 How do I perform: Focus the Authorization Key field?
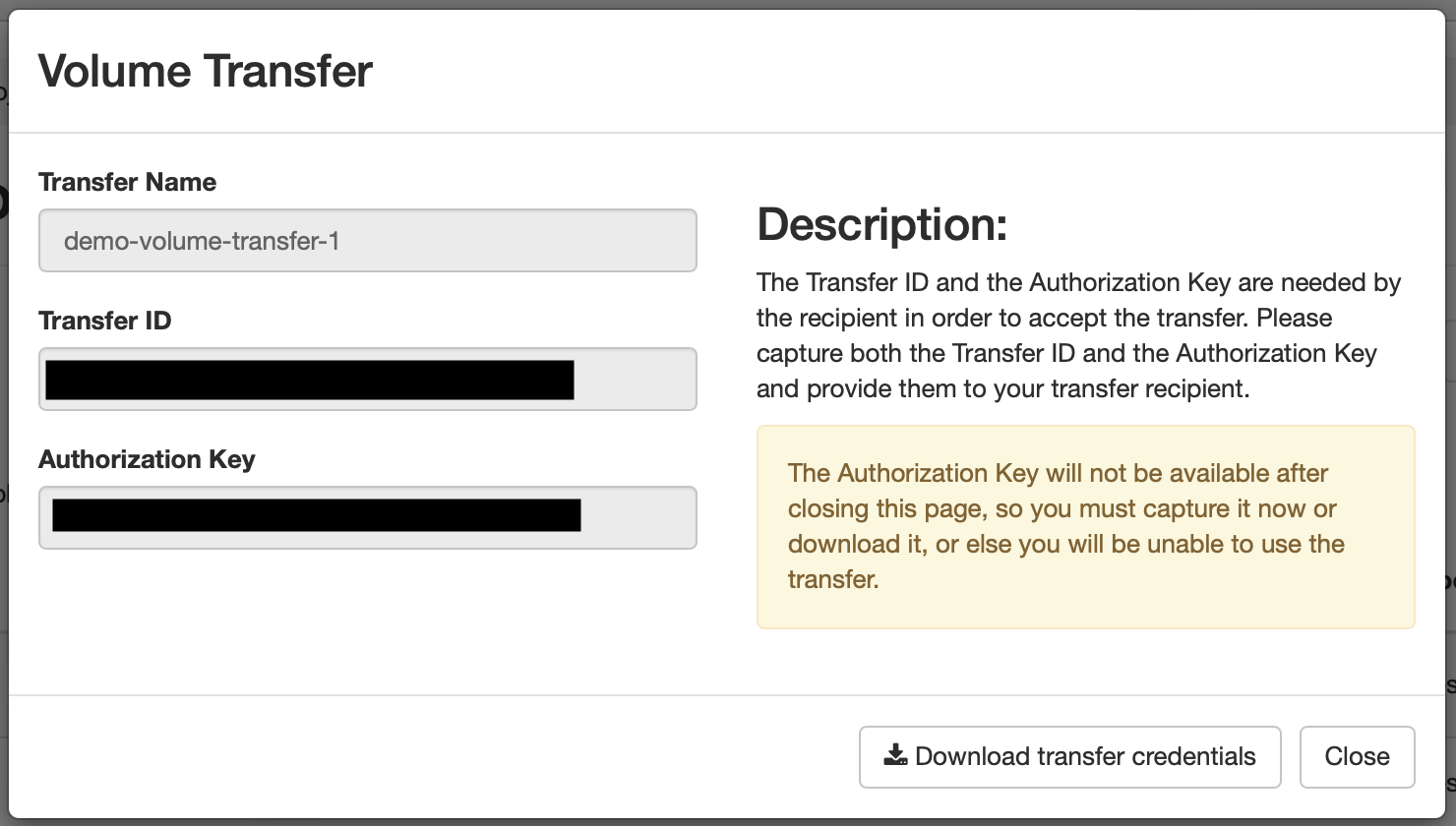click(367, 517)
